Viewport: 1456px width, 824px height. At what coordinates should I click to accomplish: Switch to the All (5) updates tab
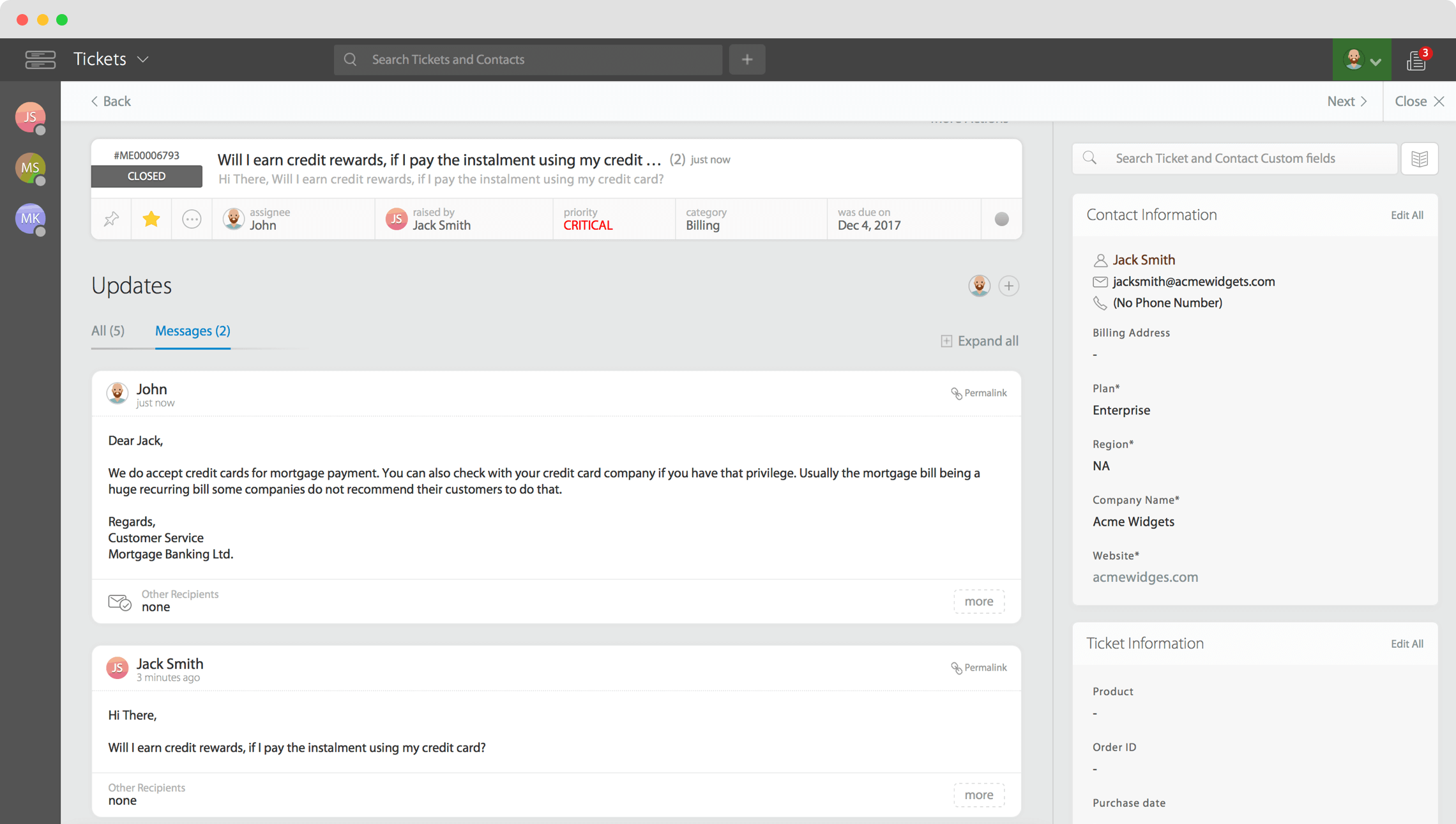click(x=108, y=330)
